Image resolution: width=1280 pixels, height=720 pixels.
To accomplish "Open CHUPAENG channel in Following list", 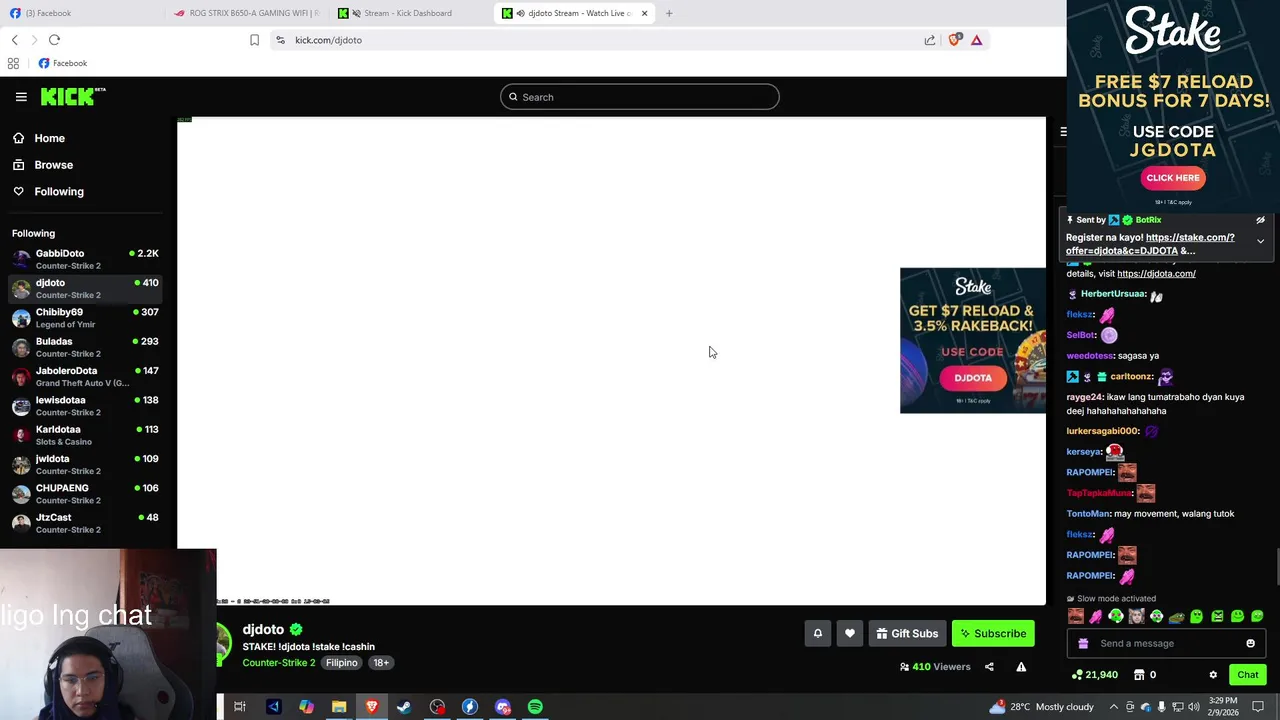I will (85, 494).
